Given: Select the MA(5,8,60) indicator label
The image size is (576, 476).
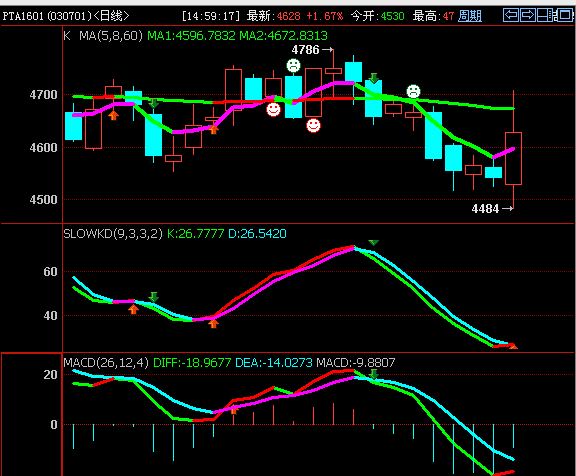Looking at the screenshot, I should click(x=111, y=36).
